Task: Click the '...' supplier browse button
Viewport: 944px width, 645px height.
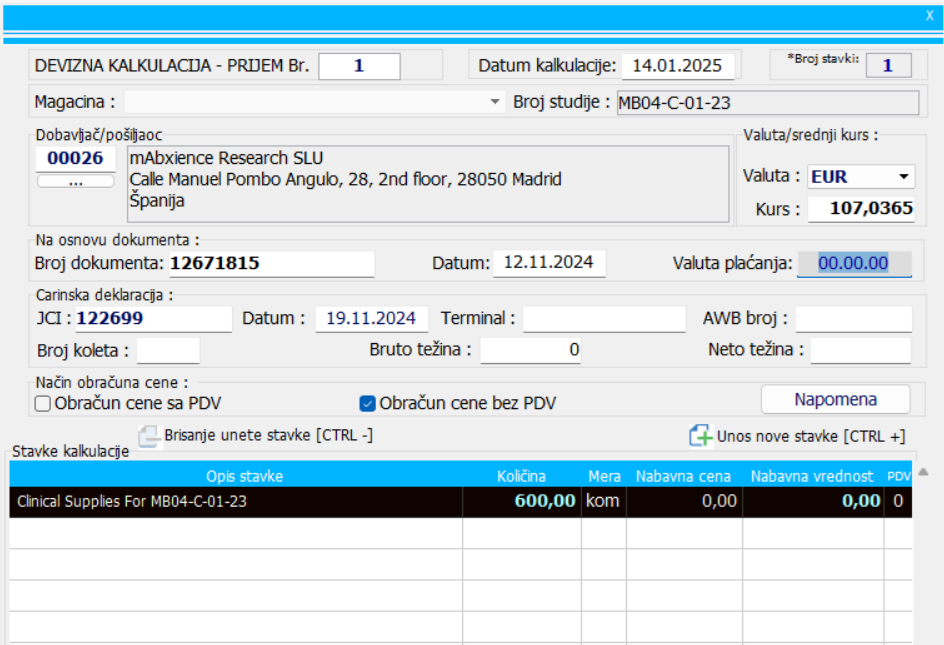Action: tap(76, 182)
